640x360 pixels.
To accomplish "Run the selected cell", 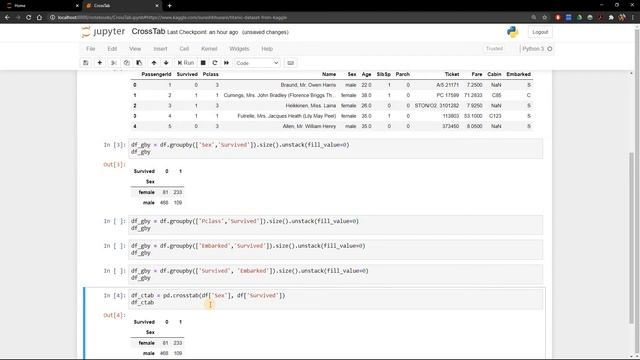I will [x=186, y=63].
